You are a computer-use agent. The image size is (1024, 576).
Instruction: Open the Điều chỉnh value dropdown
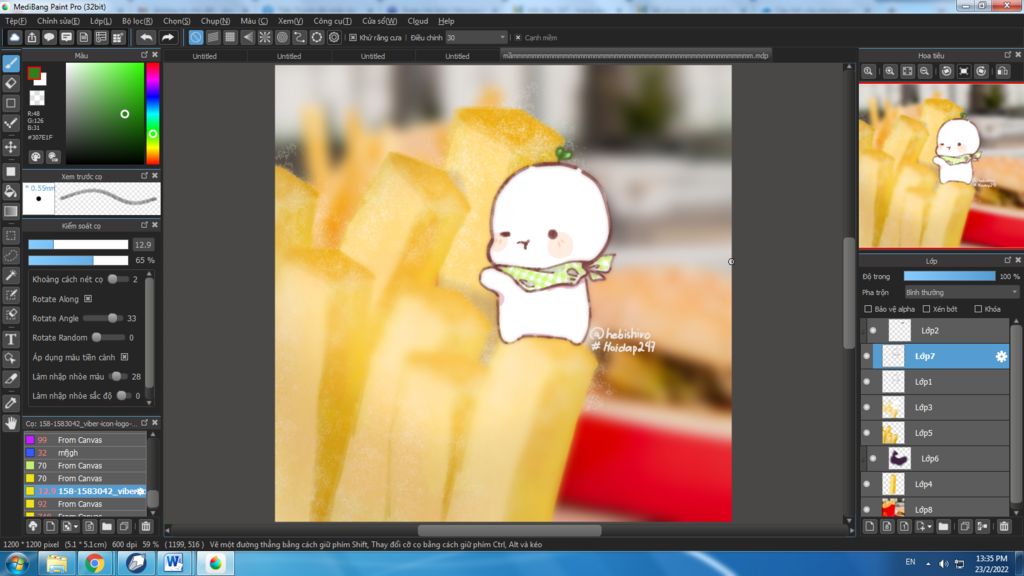pos(502,38)
